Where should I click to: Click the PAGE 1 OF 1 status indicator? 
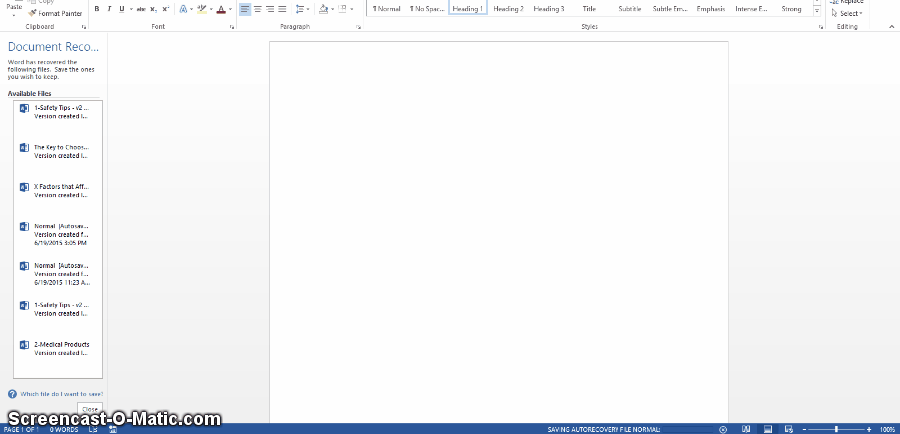tap(21, 429)
